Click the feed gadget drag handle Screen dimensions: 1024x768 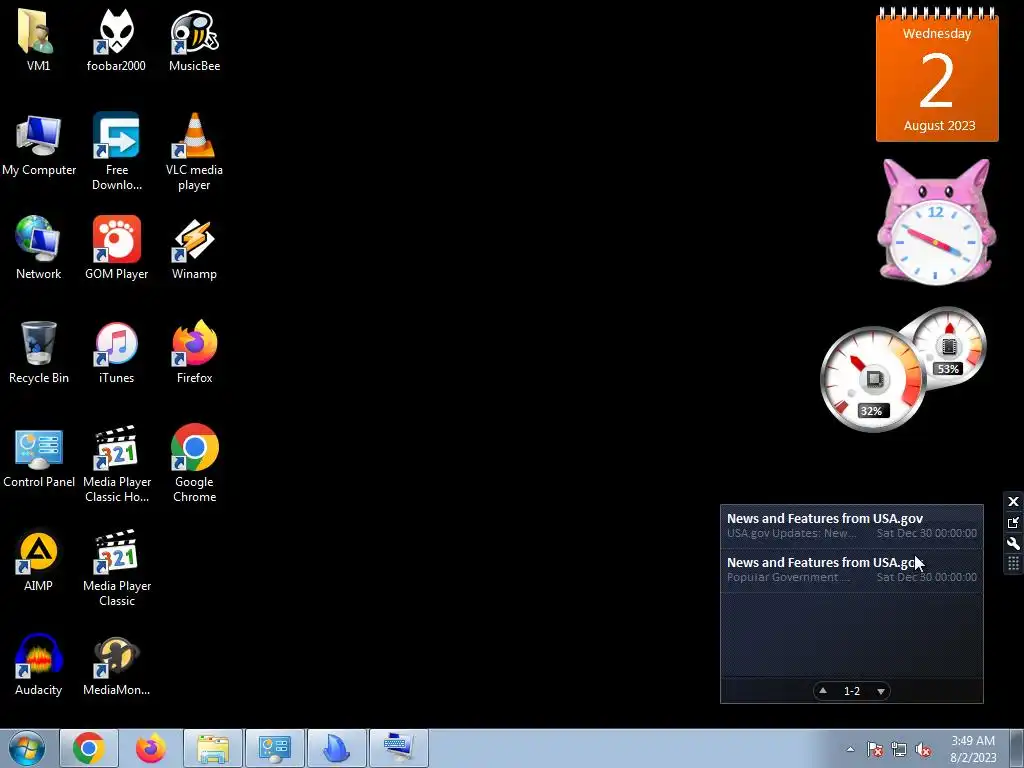coord(1014,564)
